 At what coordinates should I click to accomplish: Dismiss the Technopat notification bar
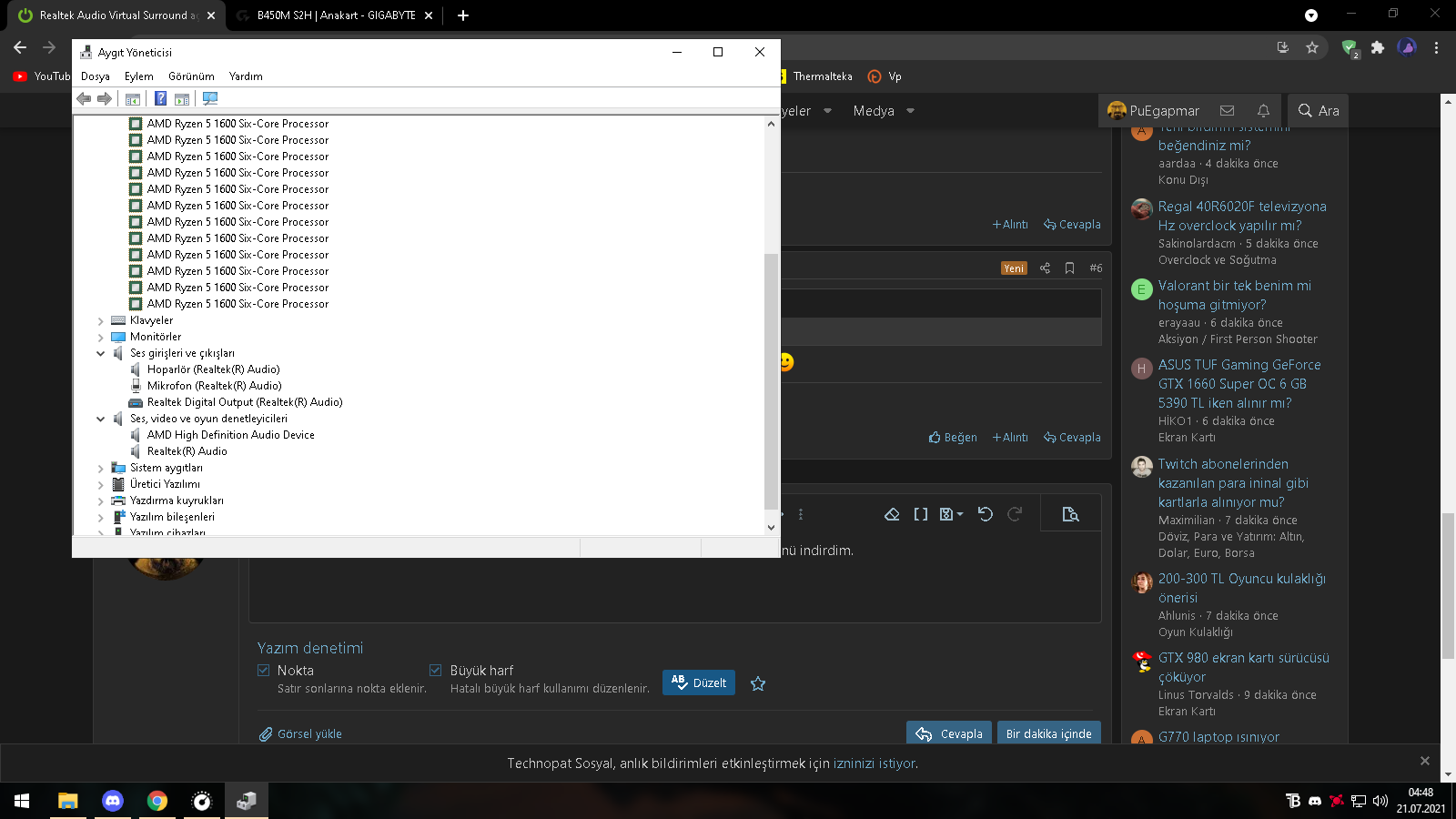pos(1425,761)
